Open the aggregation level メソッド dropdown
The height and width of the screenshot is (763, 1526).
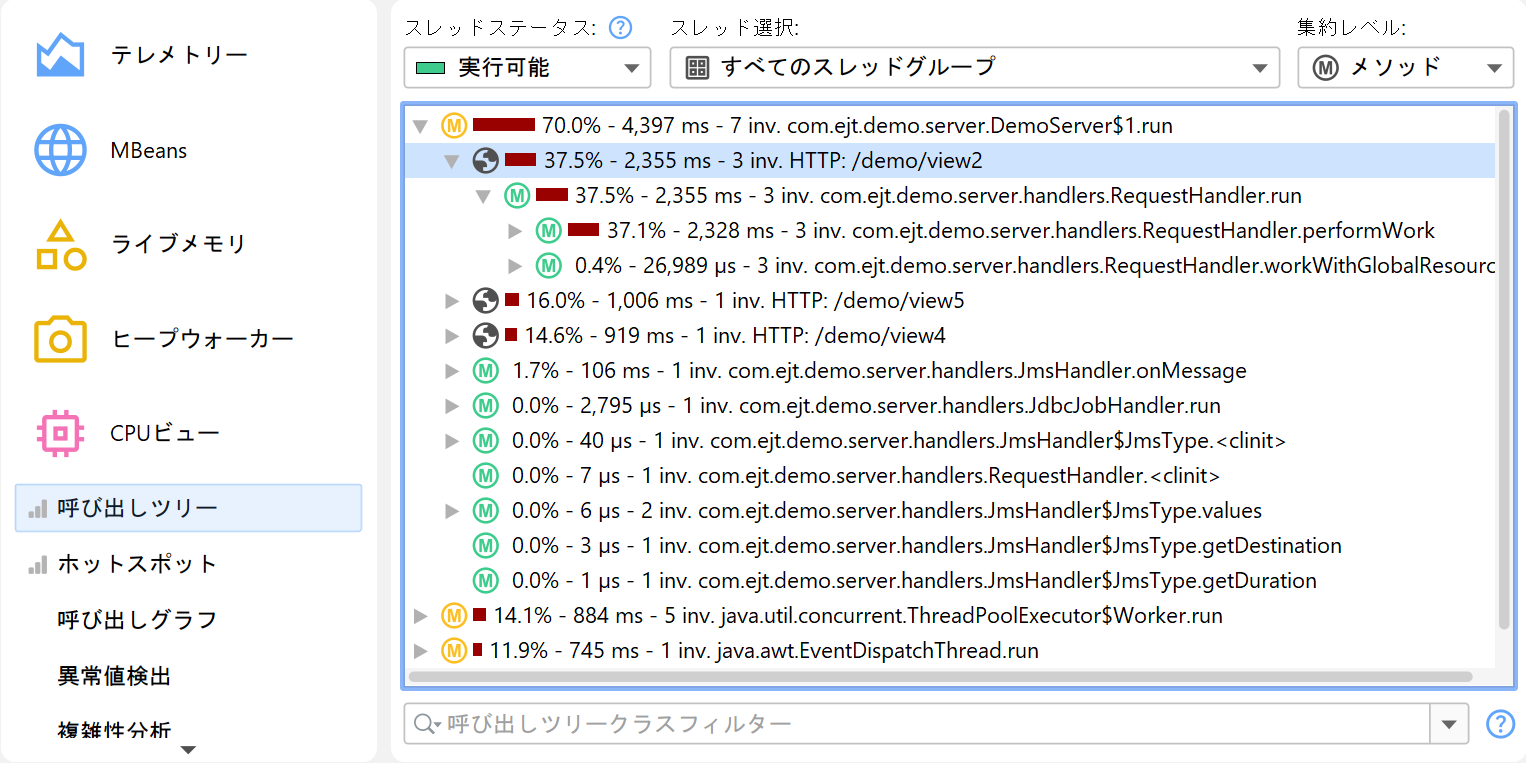tap(1405, 68)
